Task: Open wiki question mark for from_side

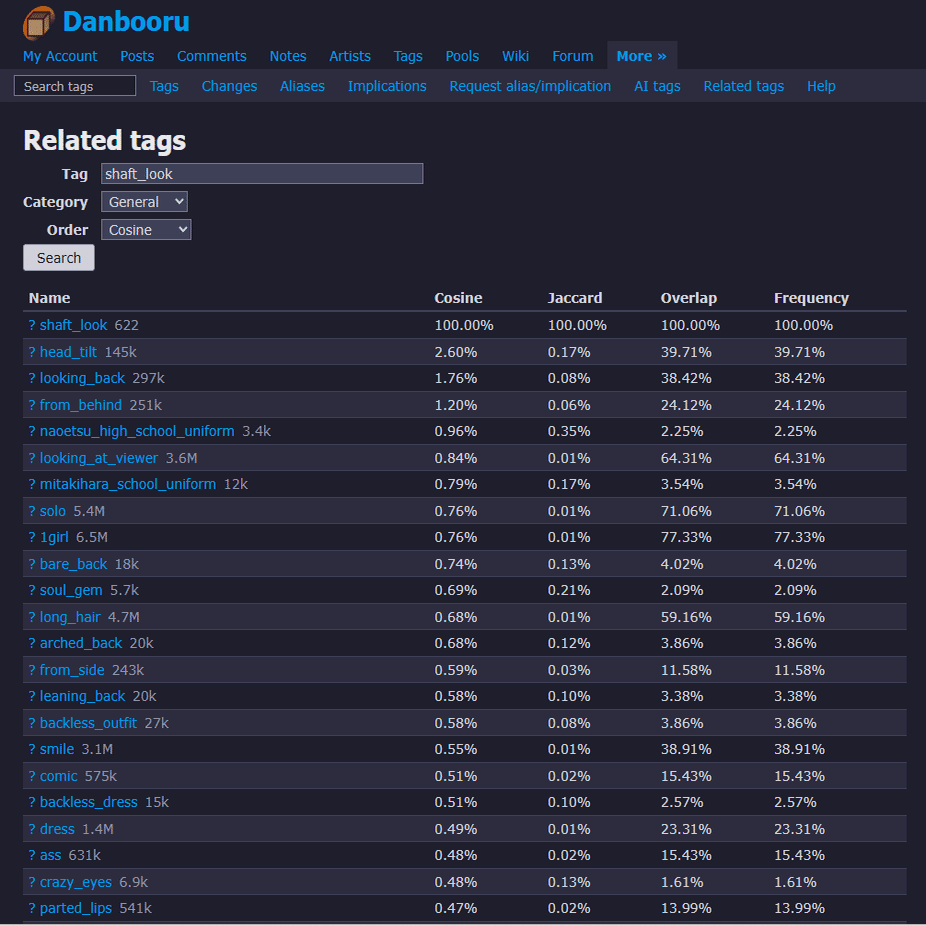Action: click(32, 670)
